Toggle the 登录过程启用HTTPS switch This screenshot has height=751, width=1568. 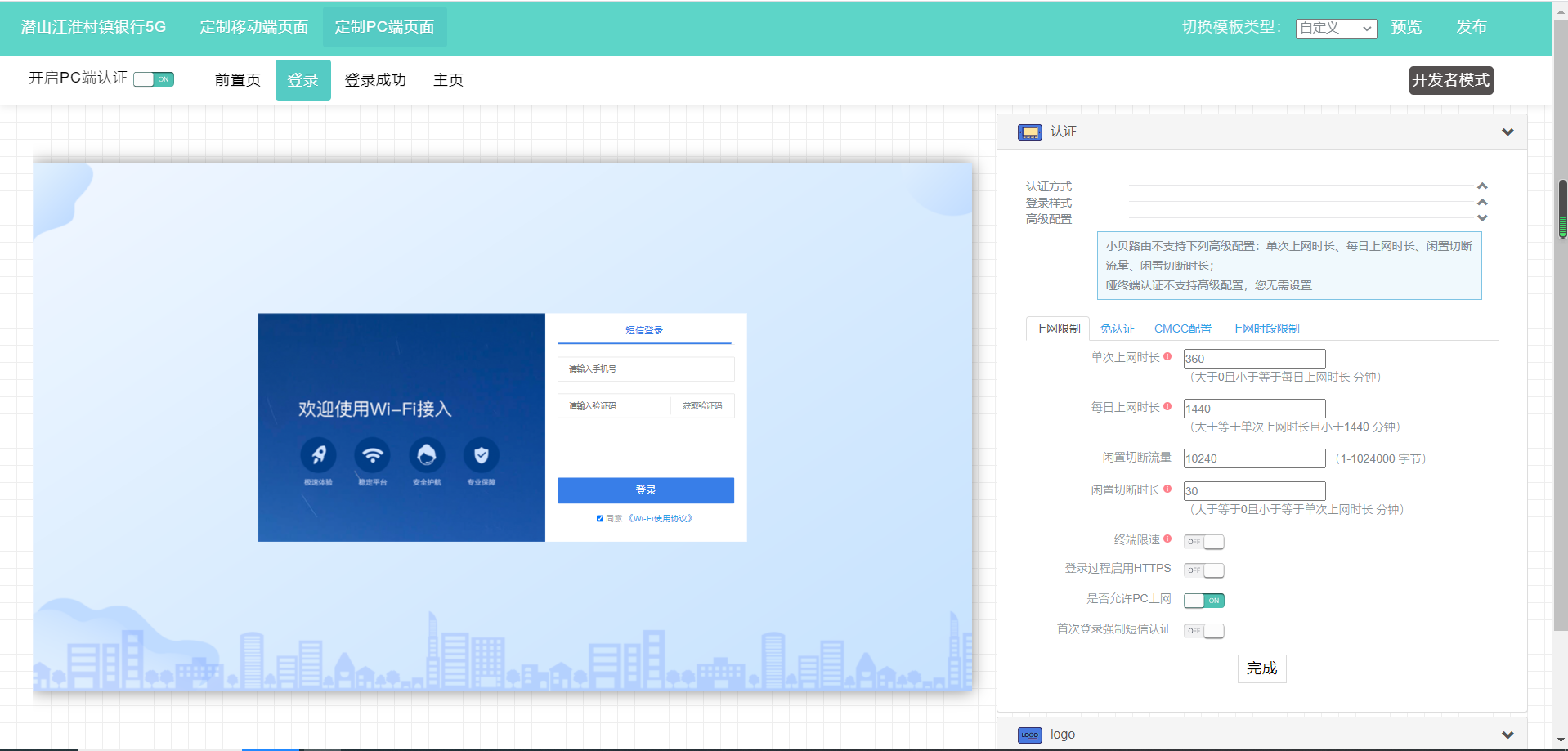pos(1203,570)
